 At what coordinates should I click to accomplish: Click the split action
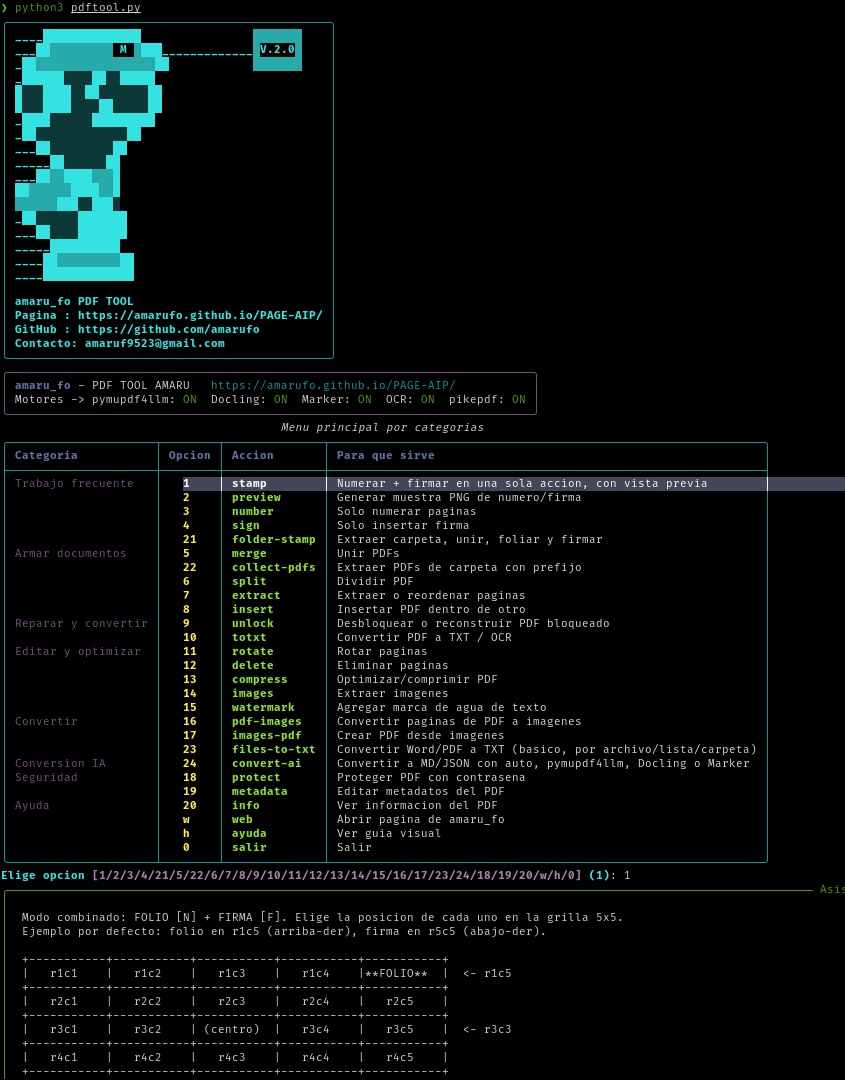(249, 581)
